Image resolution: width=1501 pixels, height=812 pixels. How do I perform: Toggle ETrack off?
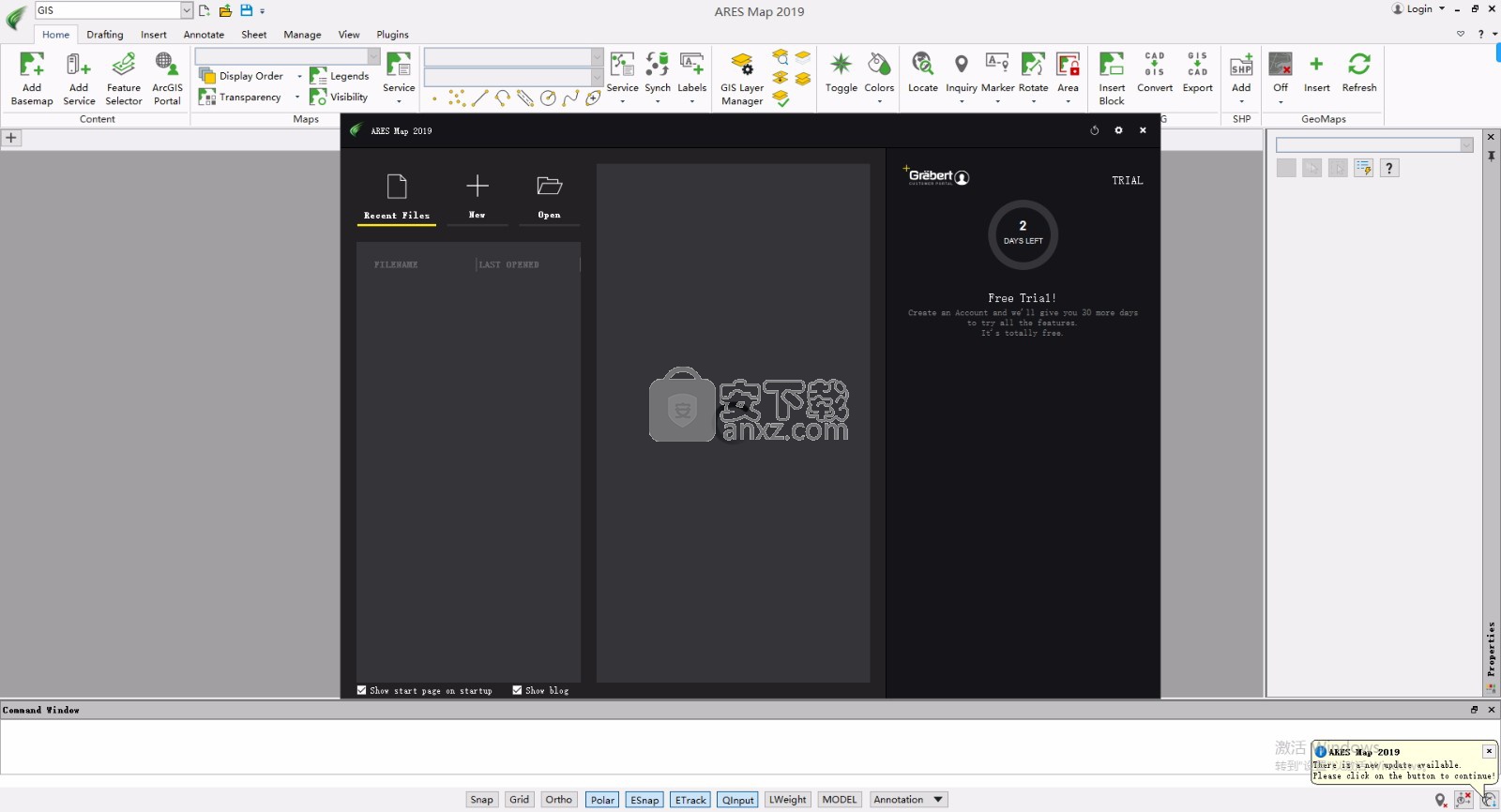point(690,800)
